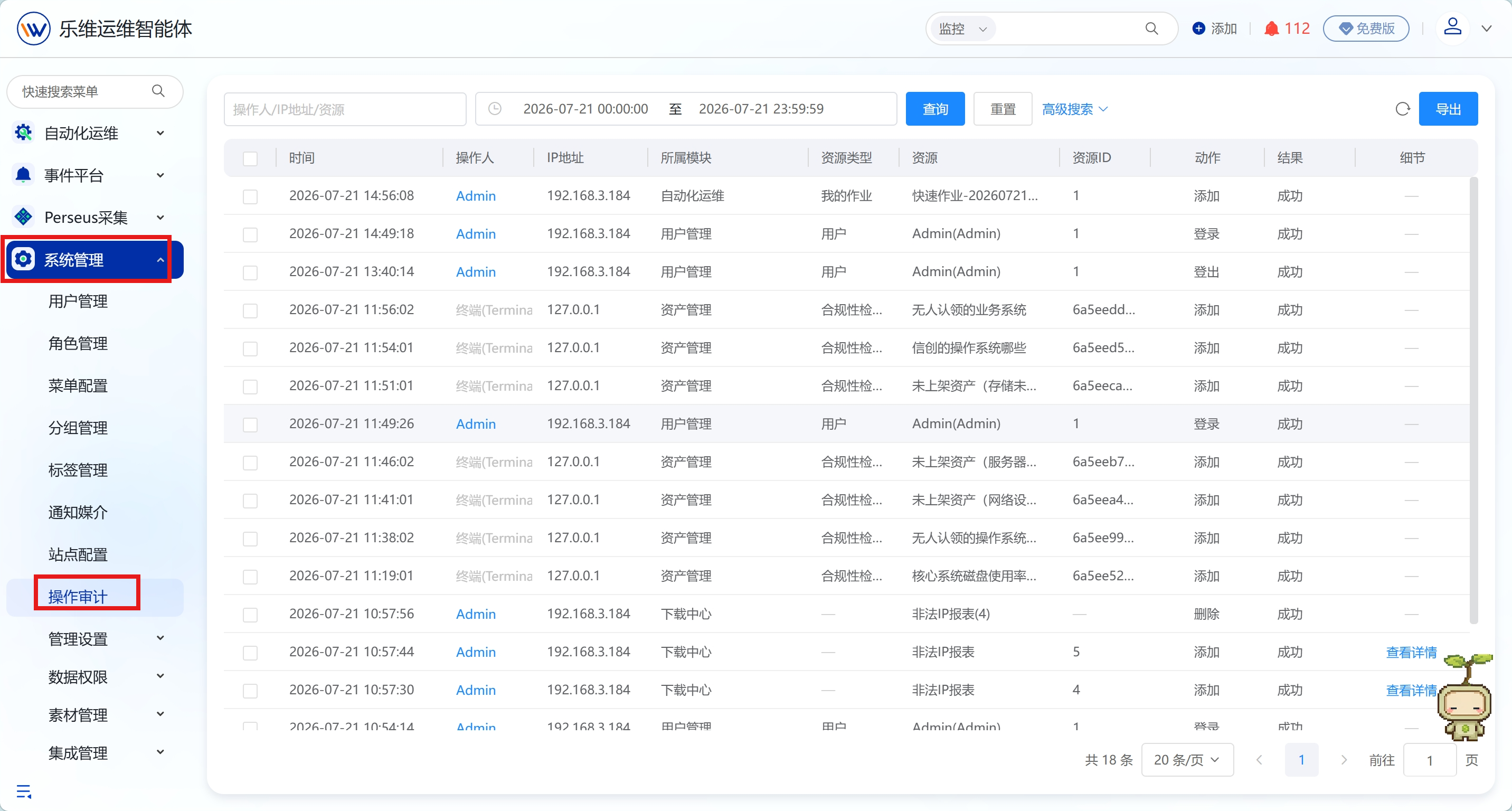Check the row at 11:49:26
This screenshot has height=811, width=1512.
(x=250, y=425)
